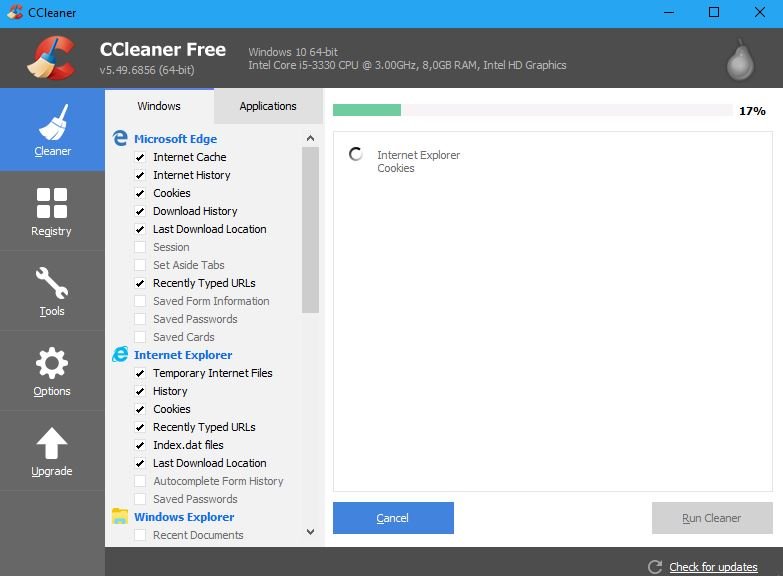Enable the Recent Documents checkbox
The image size is (783, 576).
point(140,535)
